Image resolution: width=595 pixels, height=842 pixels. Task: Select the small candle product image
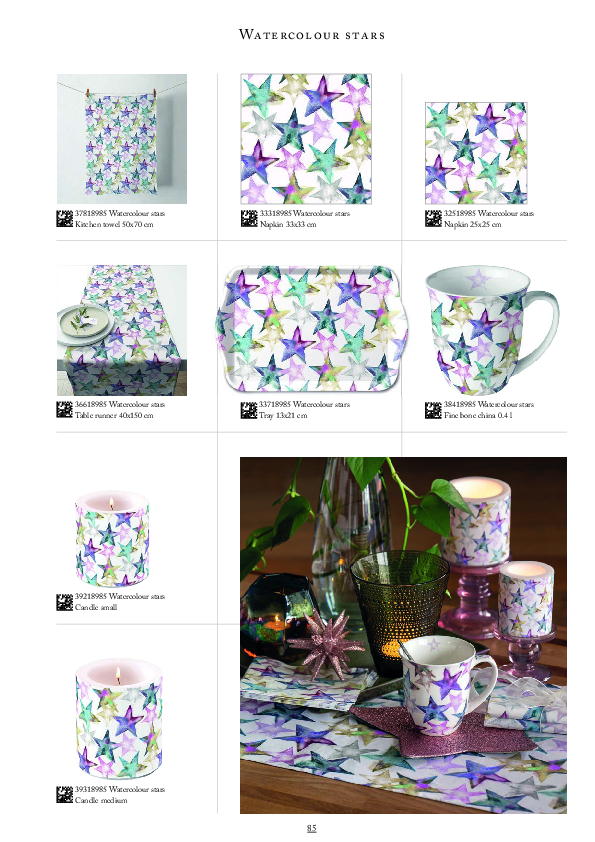tap(112, 539)
